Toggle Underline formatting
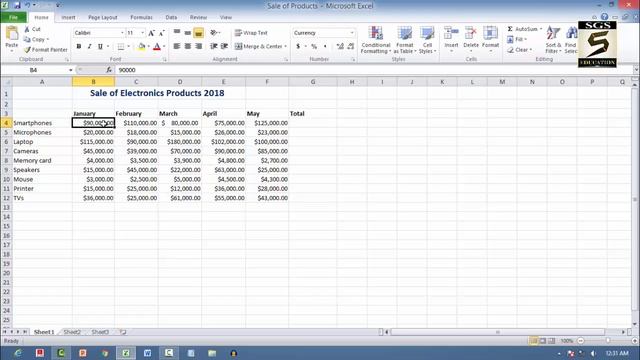 [x=100, y=47]
